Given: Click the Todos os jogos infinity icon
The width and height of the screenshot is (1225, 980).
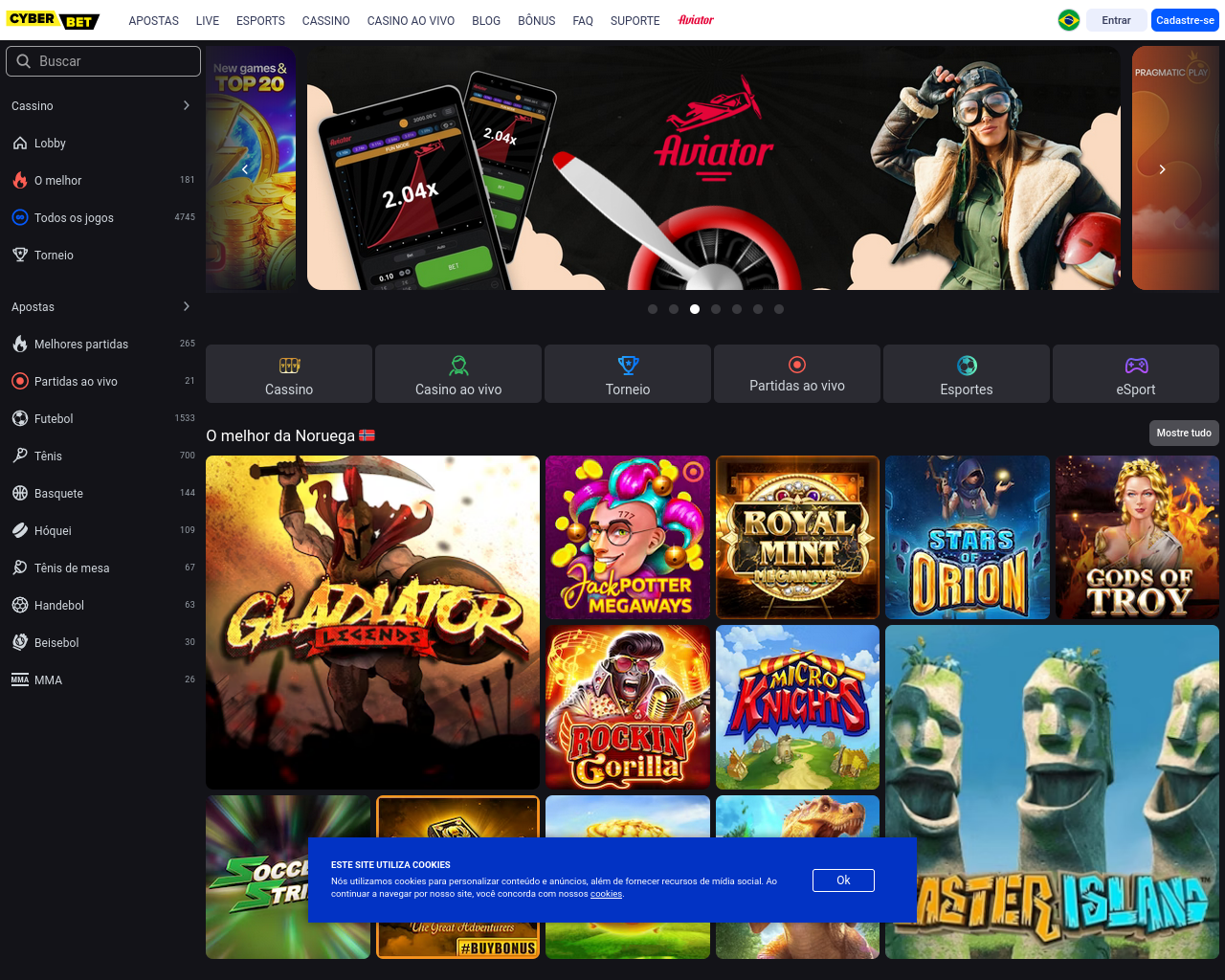Looking at the screenshot, I should pos(20,218).
